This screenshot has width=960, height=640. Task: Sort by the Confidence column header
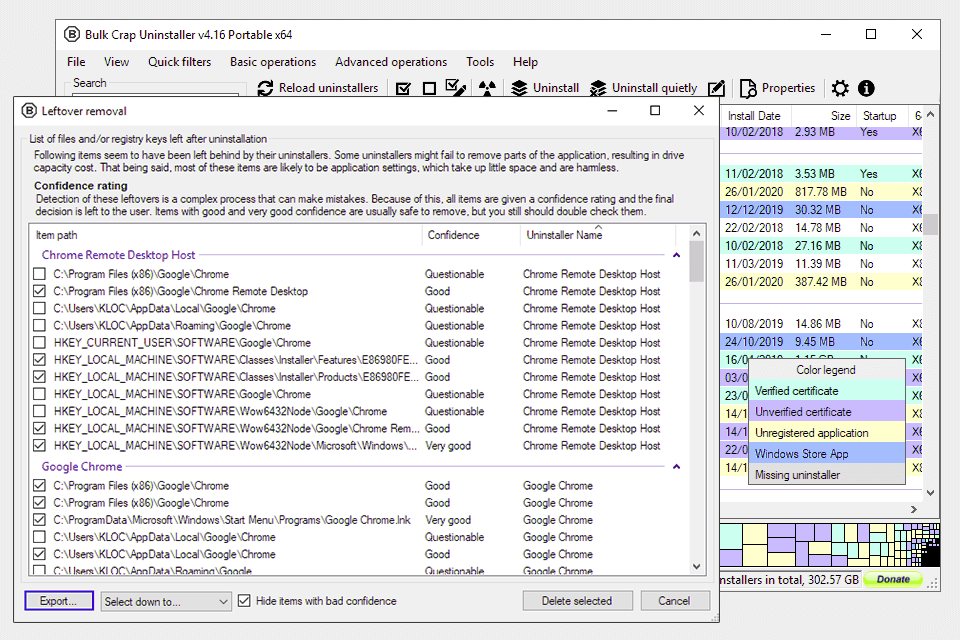tap(471, 235)
